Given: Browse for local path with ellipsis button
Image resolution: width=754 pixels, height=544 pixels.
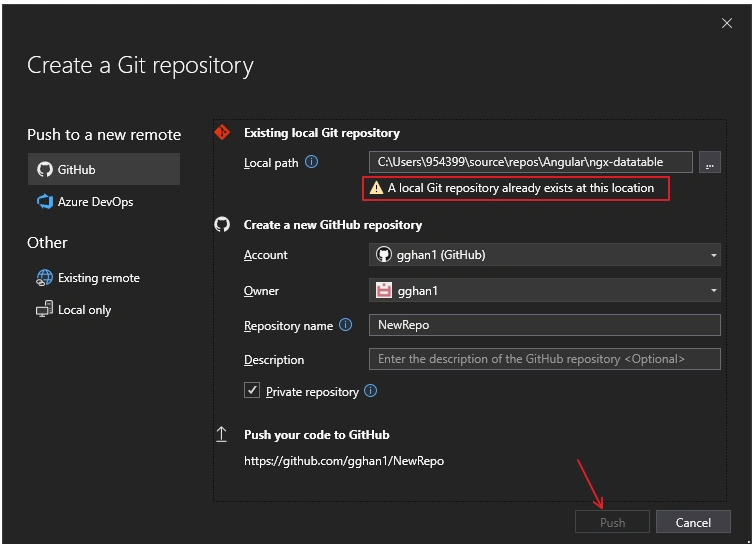Looking at the screenshot, I should [x=710, y=162].
